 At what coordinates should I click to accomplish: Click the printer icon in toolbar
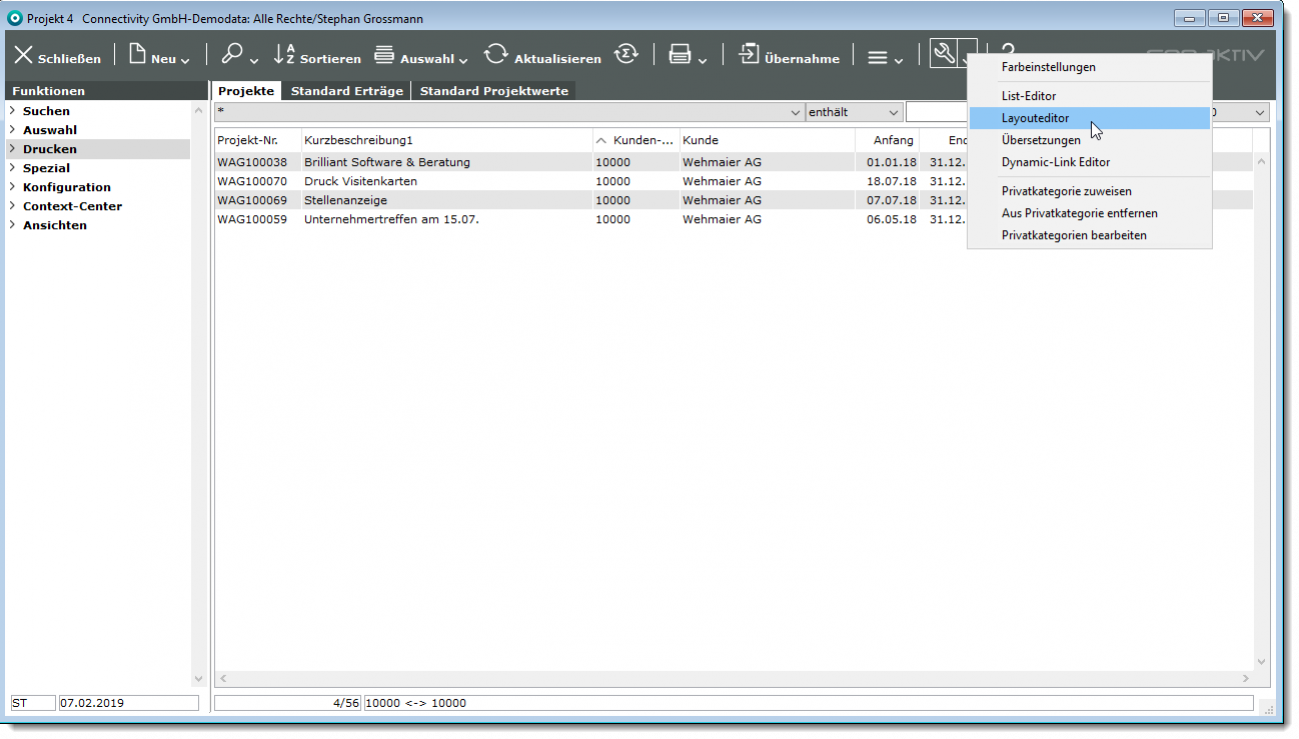tap(680, 54)
